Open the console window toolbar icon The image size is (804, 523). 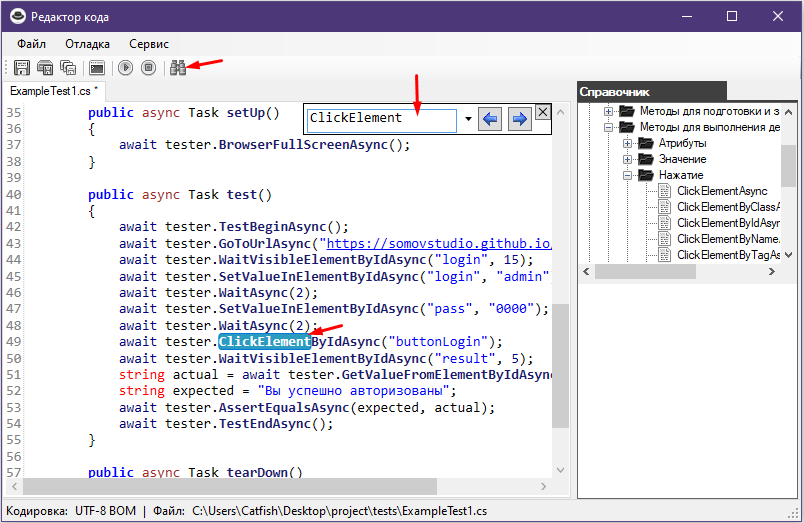pyautogui.click(x=97, y=68)
